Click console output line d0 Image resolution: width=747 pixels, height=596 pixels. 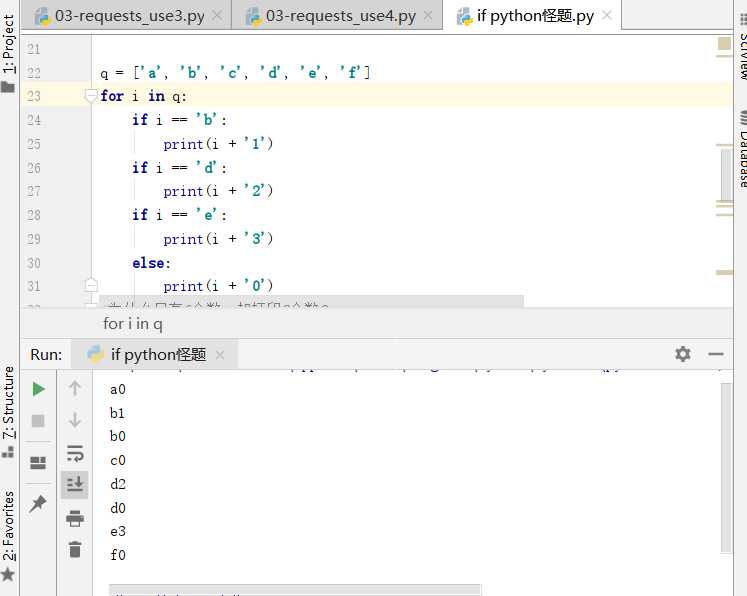pos(118,508)
